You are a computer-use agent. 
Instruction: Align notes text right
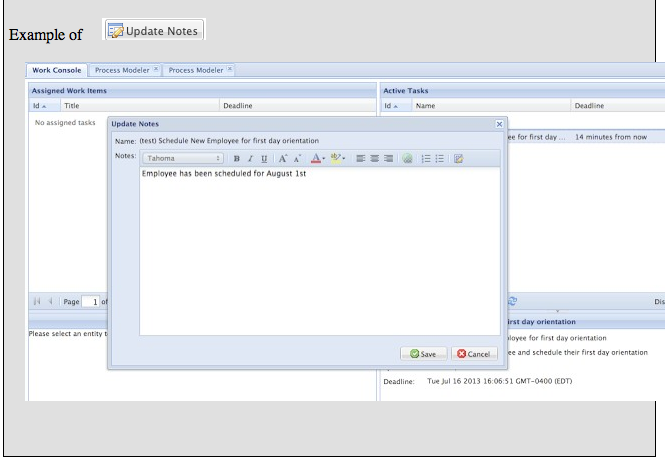388,159
